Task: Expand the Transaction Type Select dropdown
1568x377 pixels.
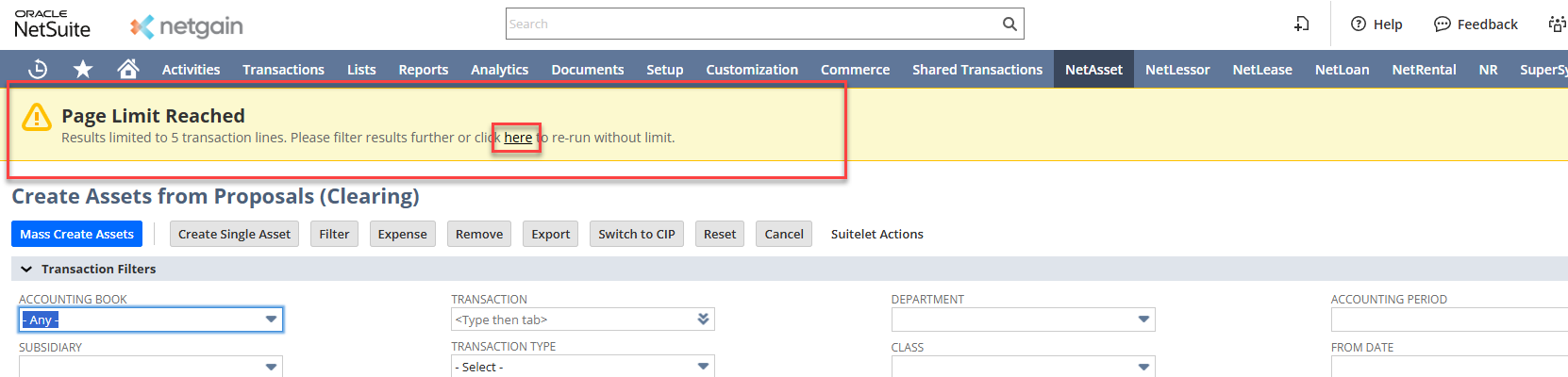Action: click(703, 366)
